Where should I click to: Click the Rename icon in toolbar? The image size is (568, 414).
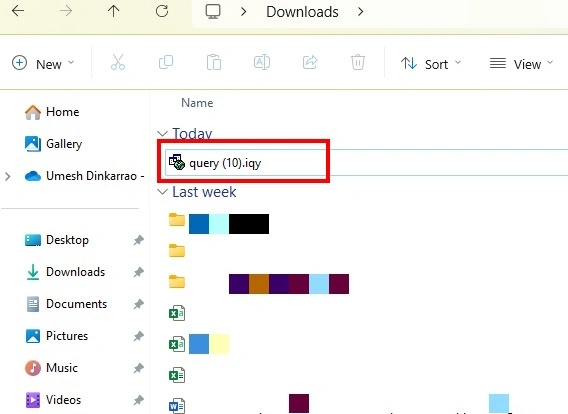(262, 62)
